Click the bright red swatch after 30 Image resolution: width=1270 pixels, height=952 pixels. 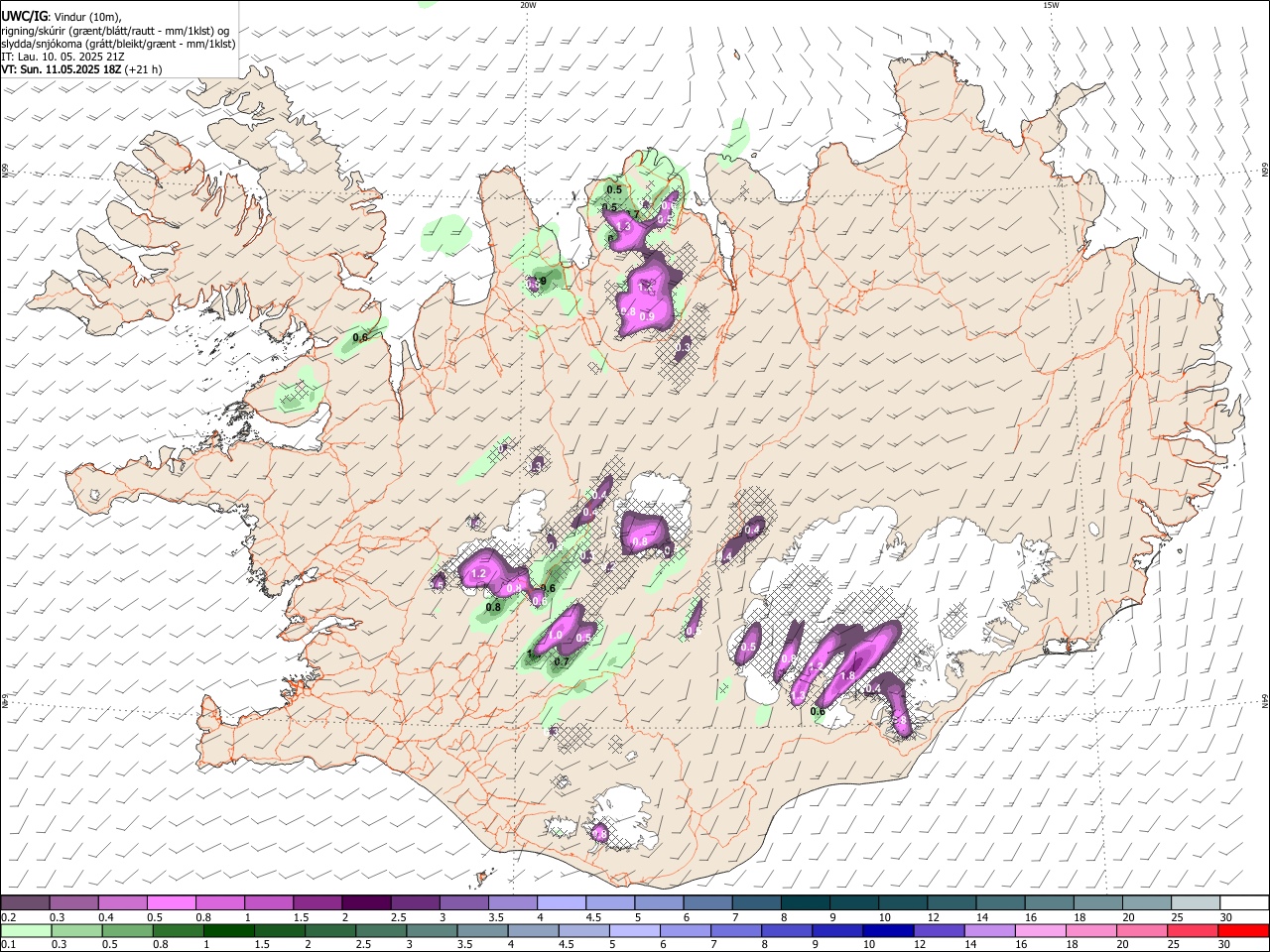click(1242, 931)
